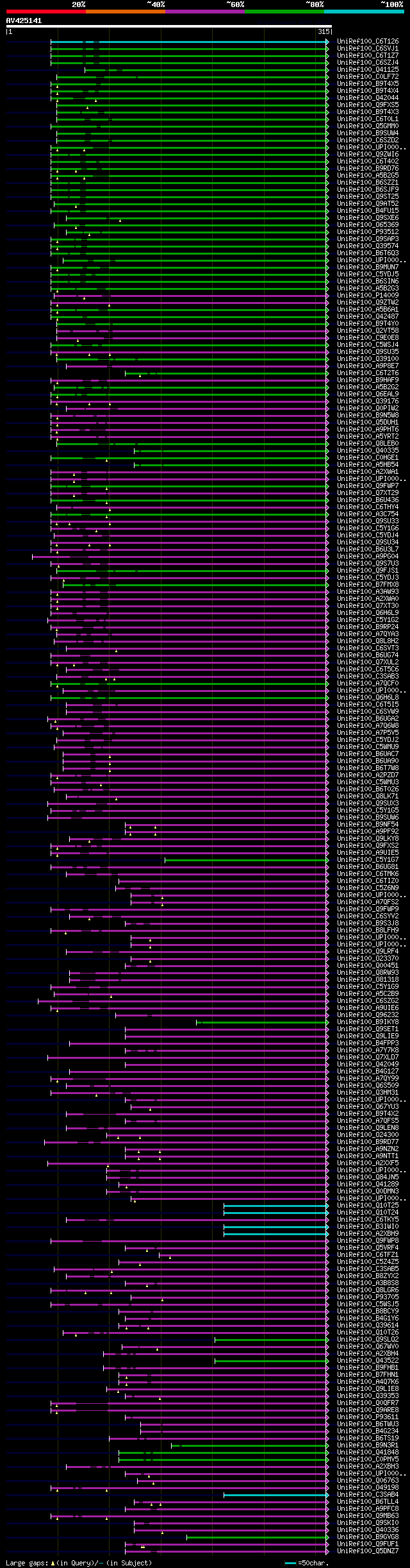Select hit label UniRef100_C6TMK6
410x1568 pixels.
tap(368, 874)
